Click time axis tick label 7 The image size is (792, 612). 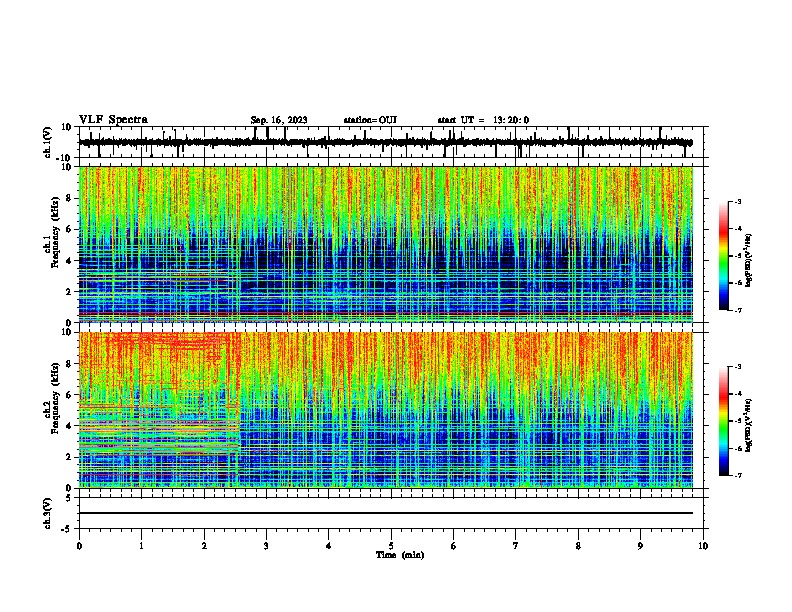516,546
